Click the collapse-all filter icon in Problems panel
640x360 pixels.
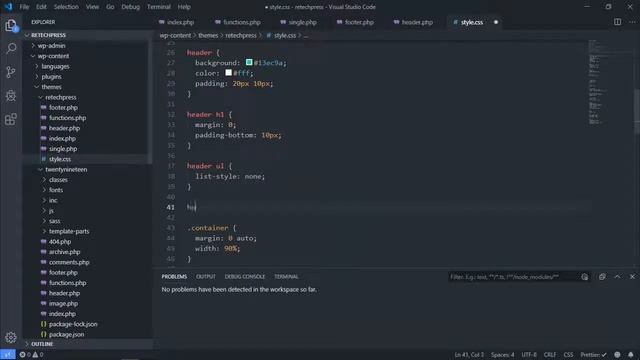point(584,277)
